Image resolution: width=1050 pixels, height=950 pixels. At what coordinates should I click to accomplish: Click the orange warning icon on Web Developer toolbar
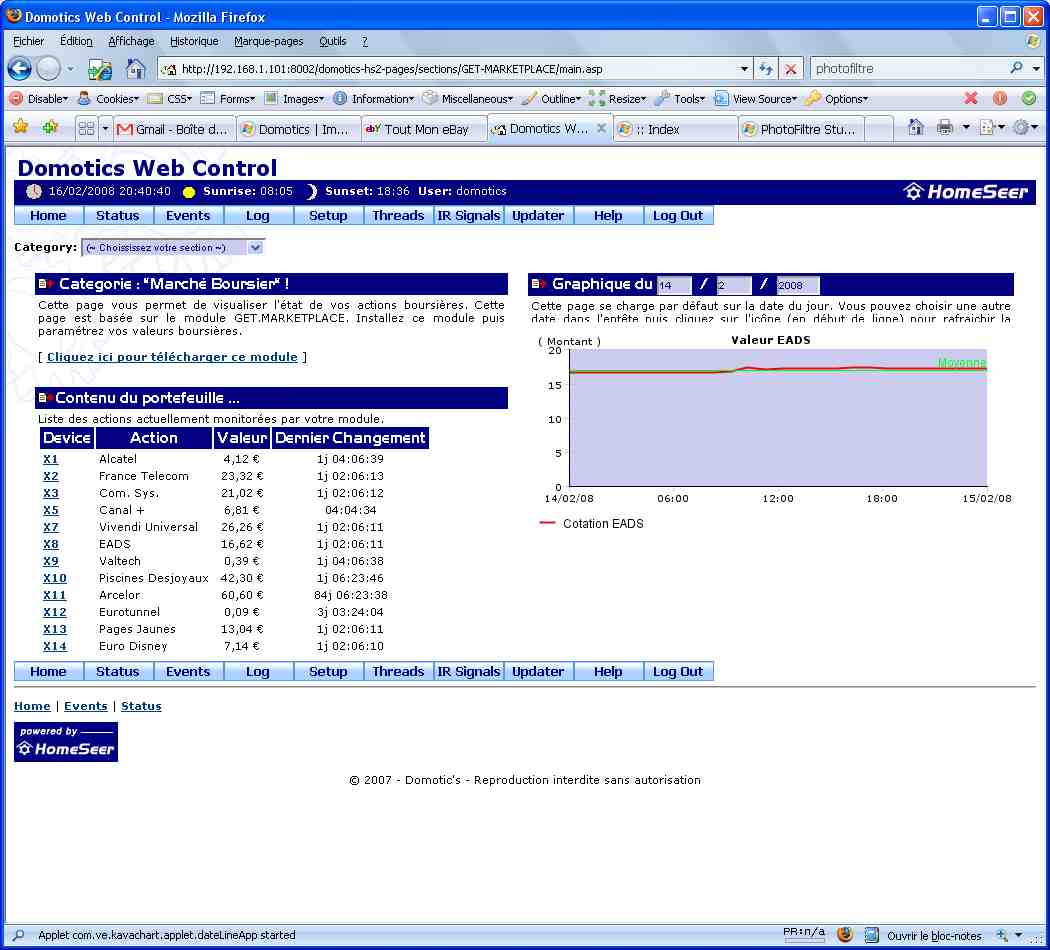[x=1000, y=98]
